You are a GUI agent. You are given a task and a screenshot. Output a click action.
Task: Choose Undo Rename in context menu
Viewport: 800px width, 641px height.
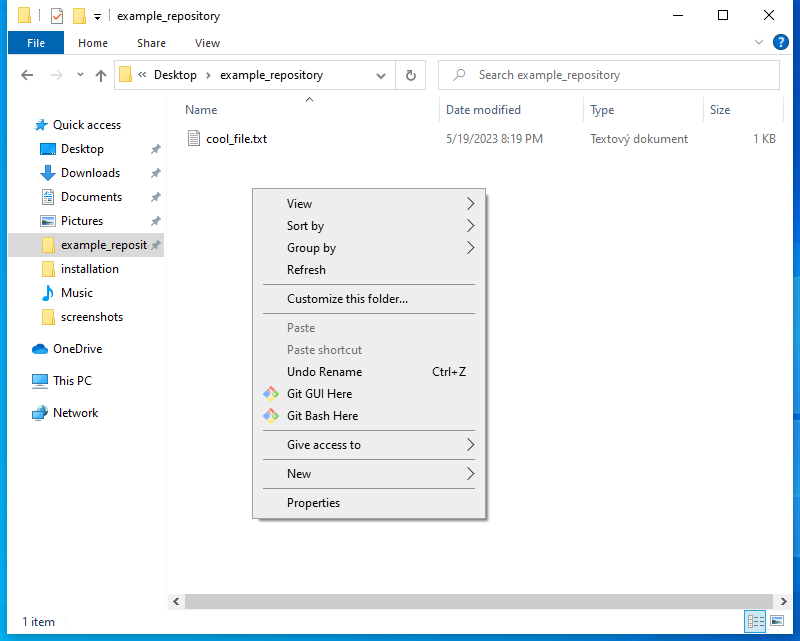tap(368, 372)
